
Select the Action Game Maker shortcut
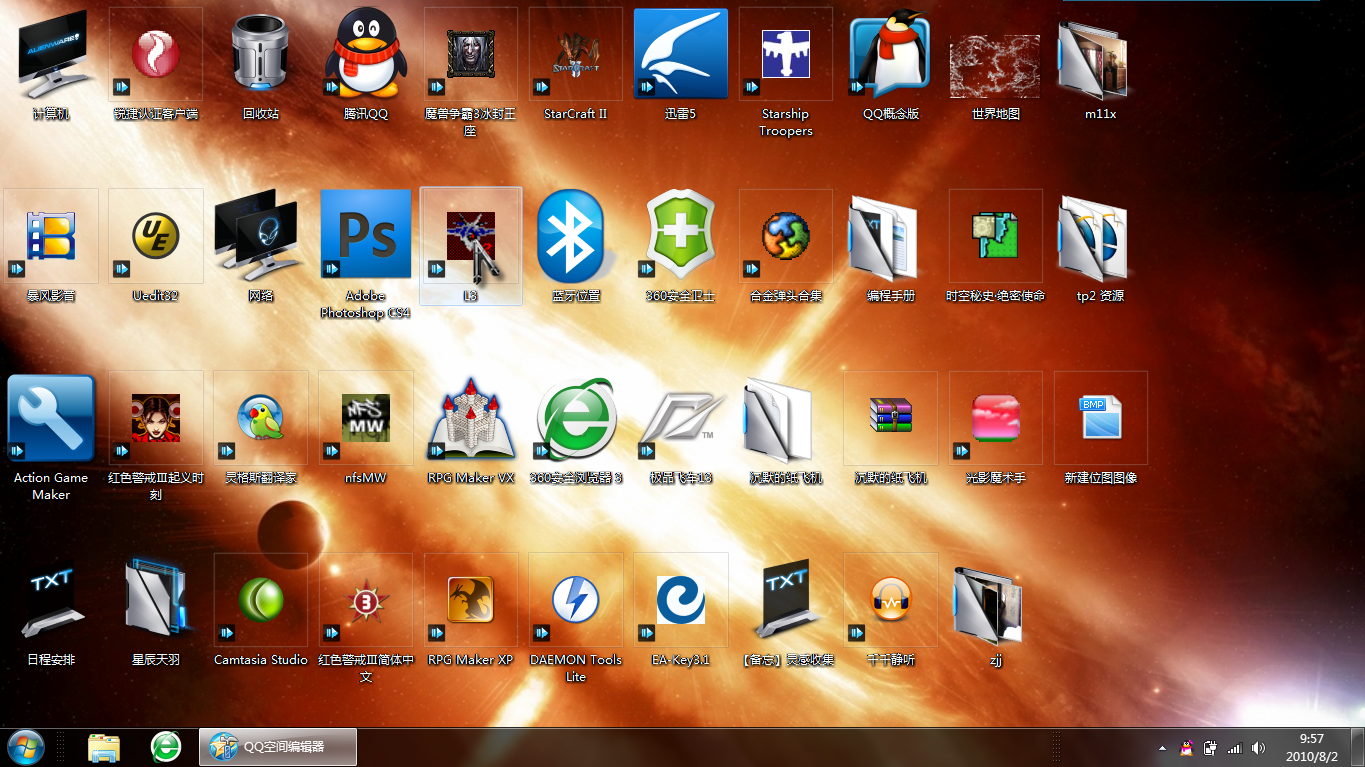(51, 418)
